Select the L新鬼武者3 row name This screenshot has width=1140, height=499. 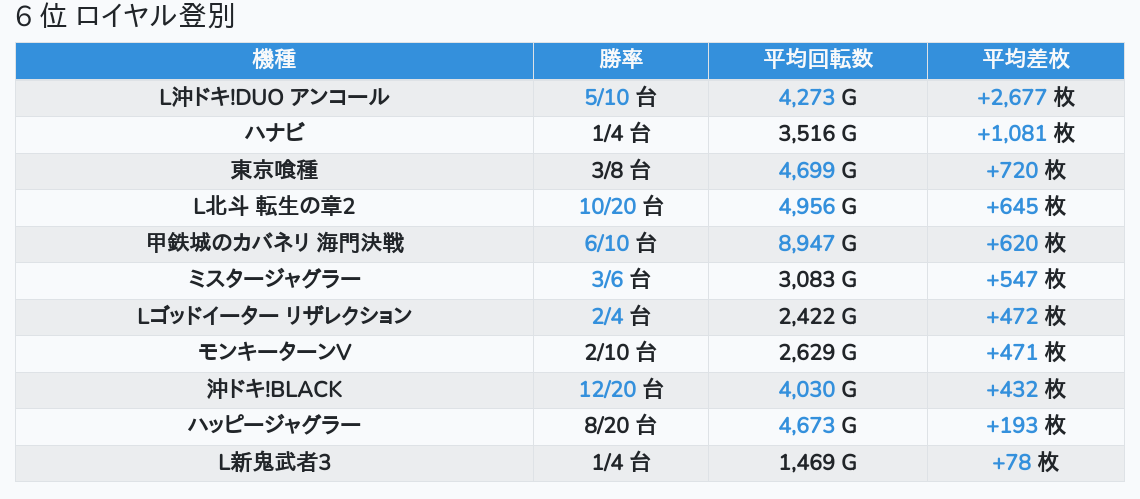(x=274, y=462)
